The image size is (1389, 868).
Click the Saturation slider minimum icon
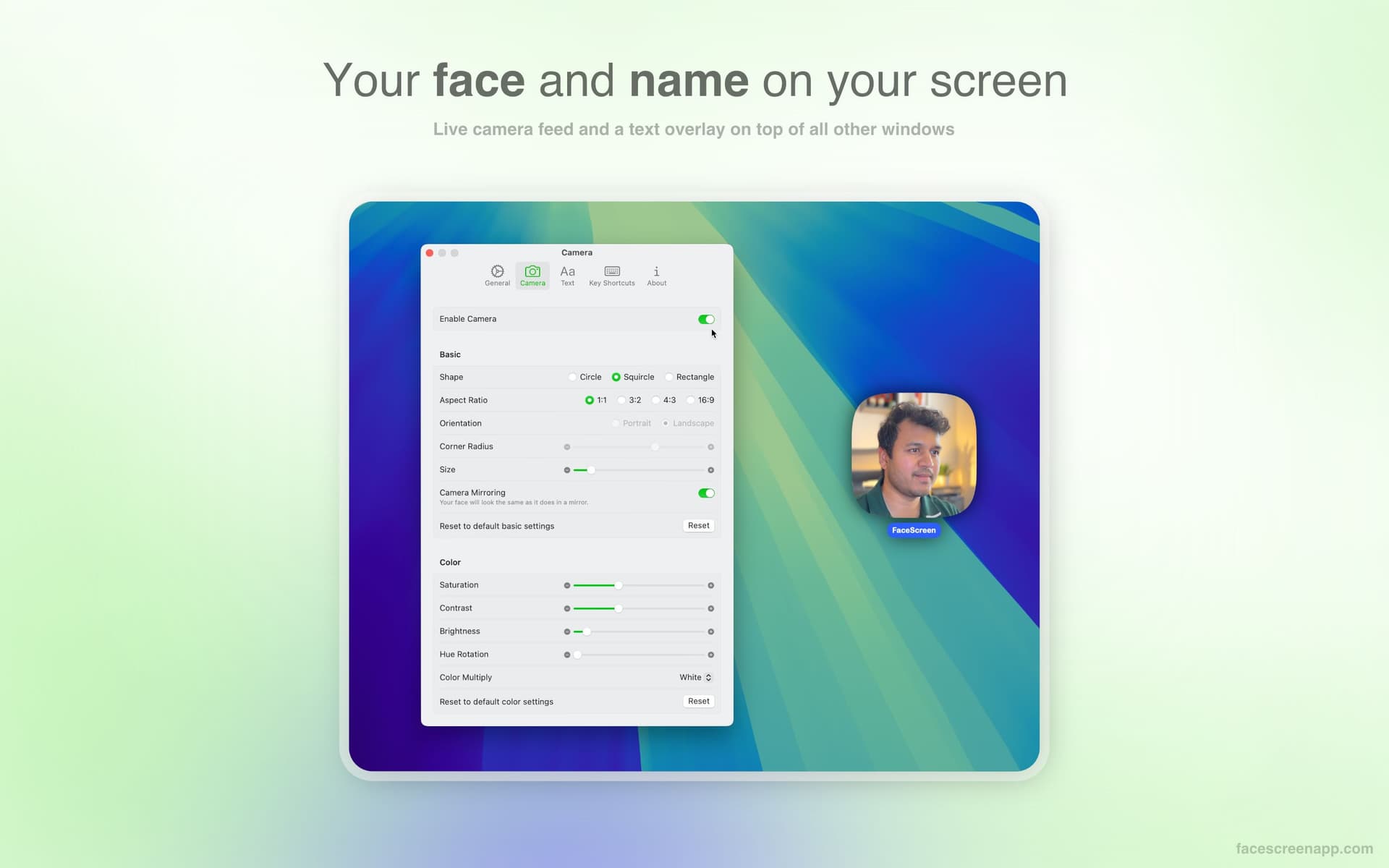567,585
